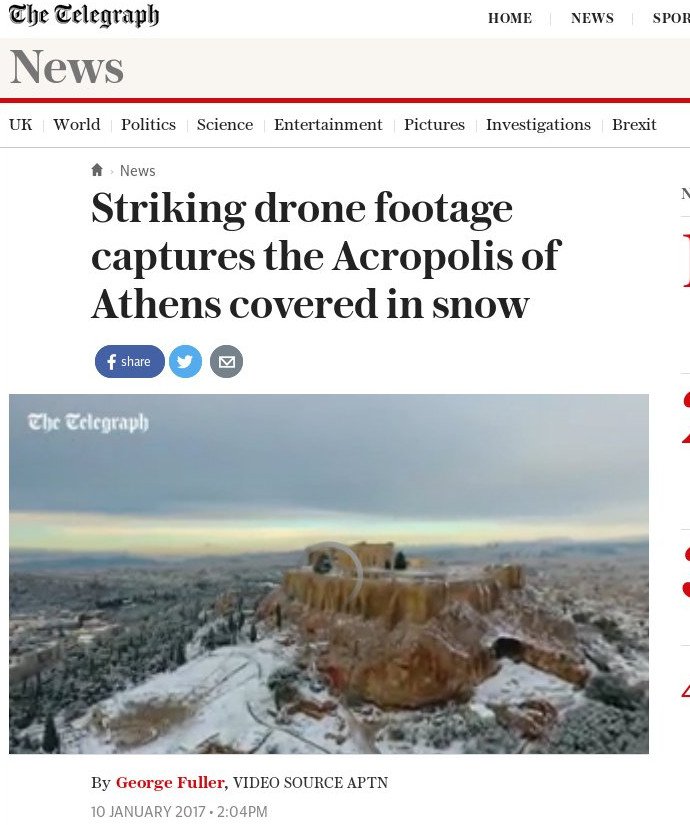690x825 pixels.
Task: Go to homepage via breadcrumb house icon
Action: (x=97, y=170)
